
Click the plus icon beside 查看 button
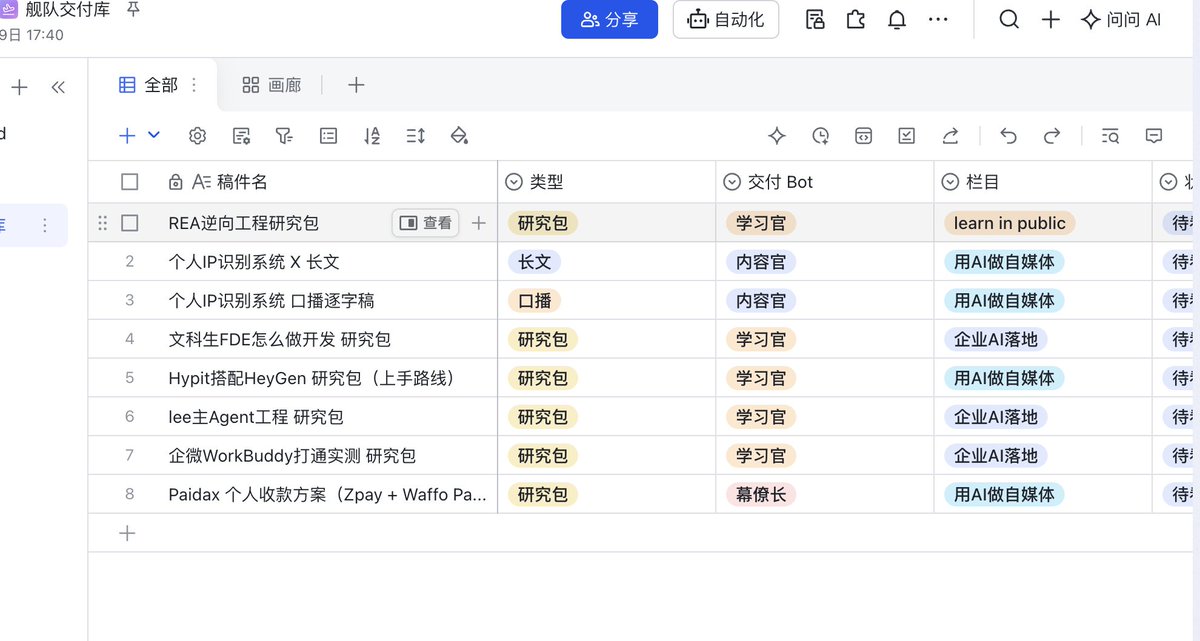[x=479, y=223]
